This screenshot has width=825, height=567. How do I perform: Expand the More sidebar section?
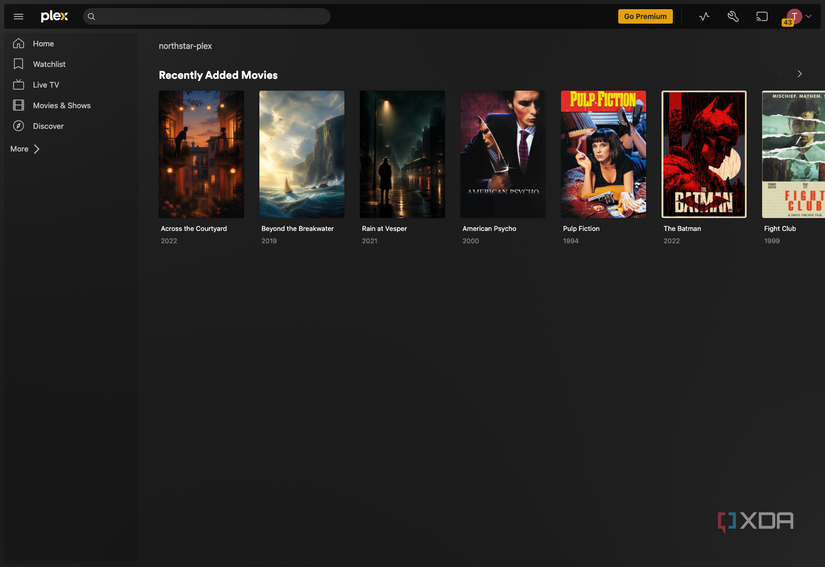click(x=25, y=149)
